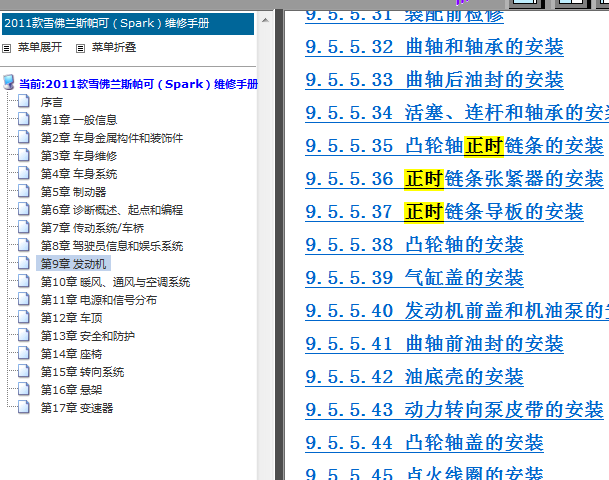Select the highlighted 第9章 发动机 entry

point(73,264)
